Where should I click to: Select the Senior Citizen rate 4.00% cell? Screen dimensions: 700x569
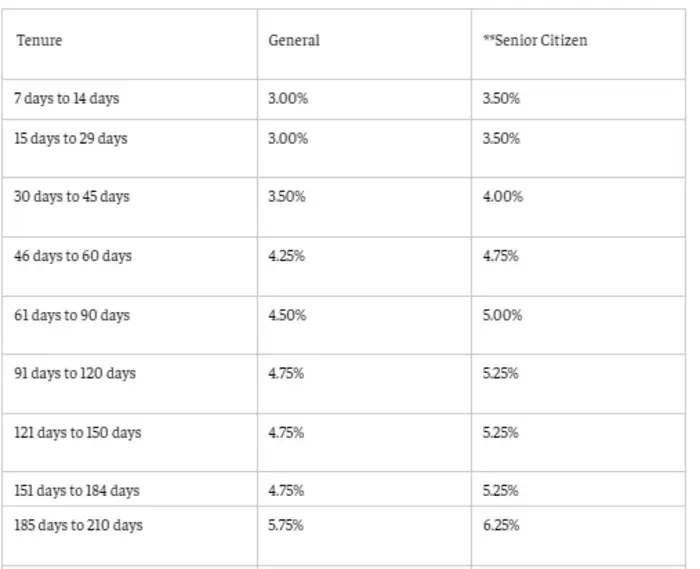coord(502,197)
